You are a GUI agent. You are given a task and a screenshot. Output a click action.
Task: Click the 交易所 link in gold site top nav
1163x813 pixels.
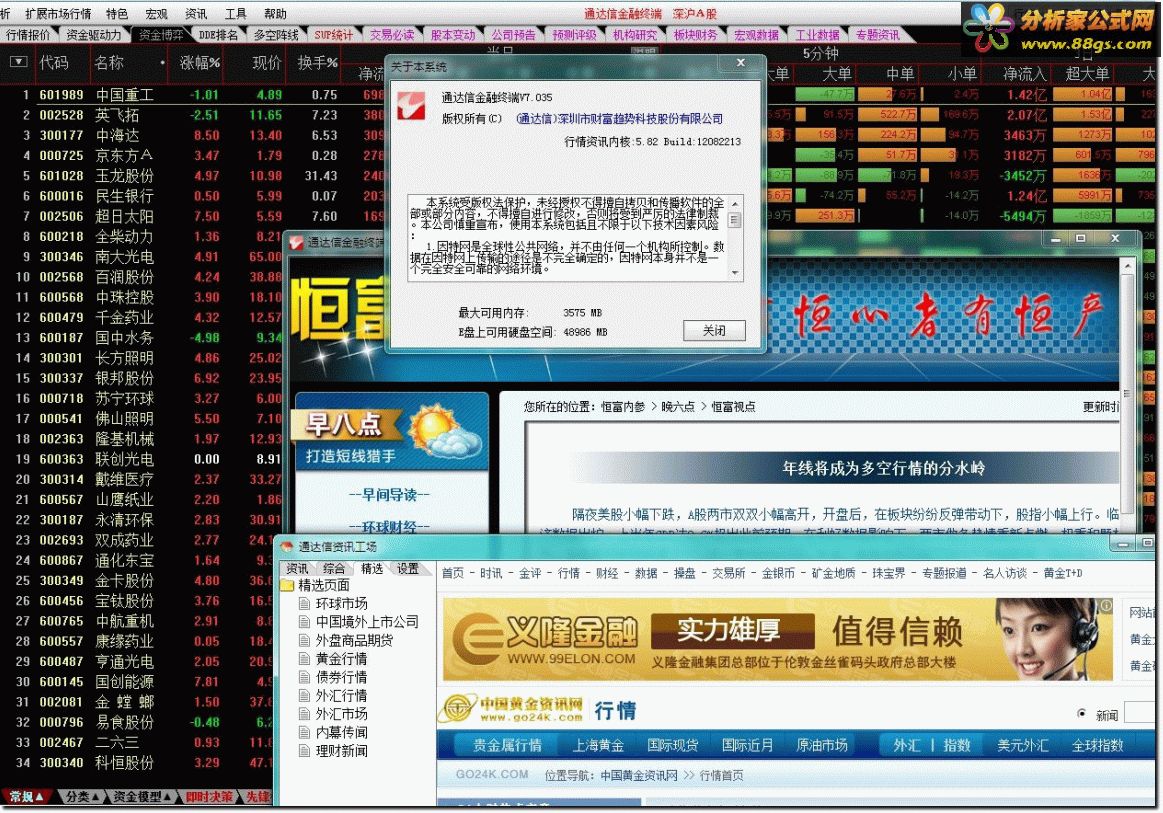click(x=728, y=573)
